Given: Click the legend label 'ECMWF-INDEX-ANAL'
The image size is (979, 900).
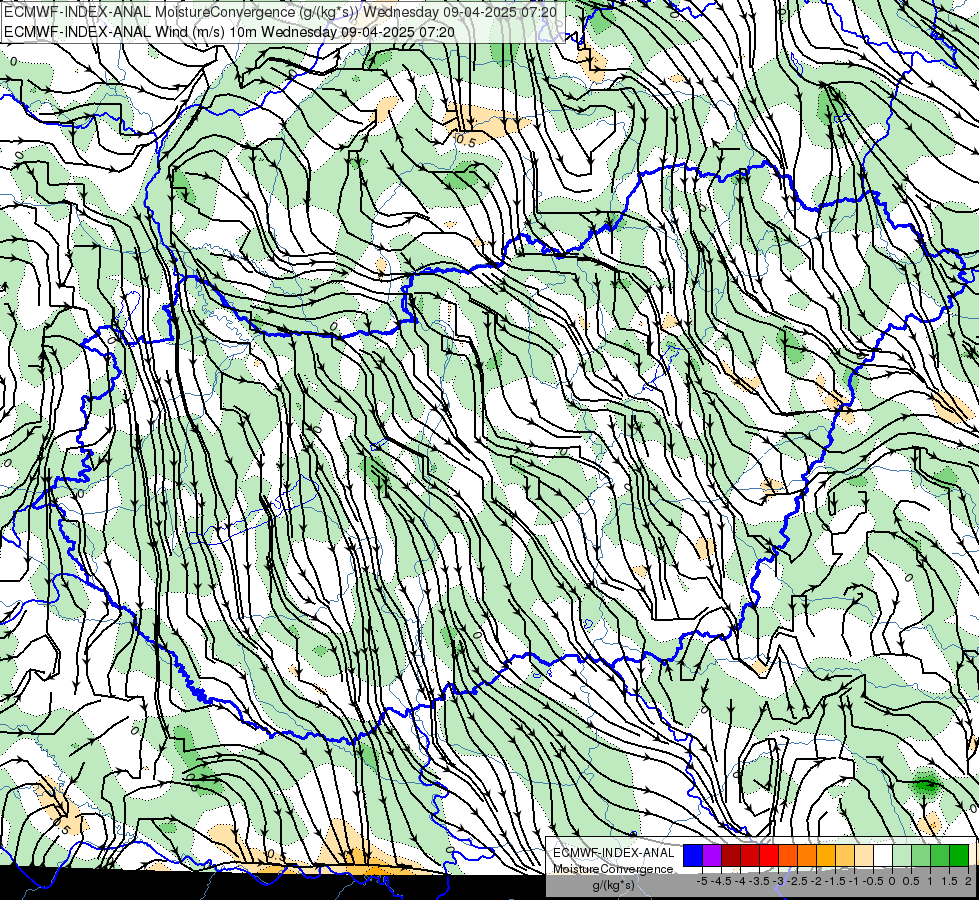Looking at the screenshot, I should click(x=613, y=853).
